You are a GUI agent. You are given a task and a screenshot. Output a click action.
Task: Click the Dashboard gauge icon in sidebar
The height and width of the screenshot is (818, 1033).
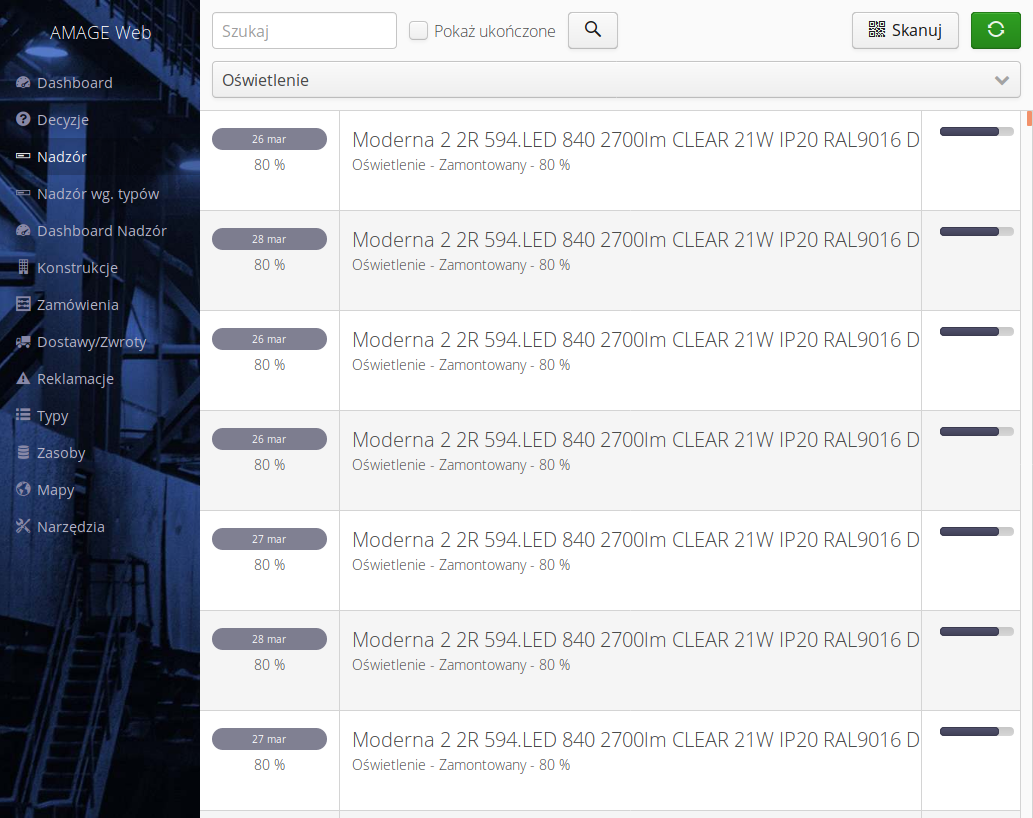click(x=23, y=83)
